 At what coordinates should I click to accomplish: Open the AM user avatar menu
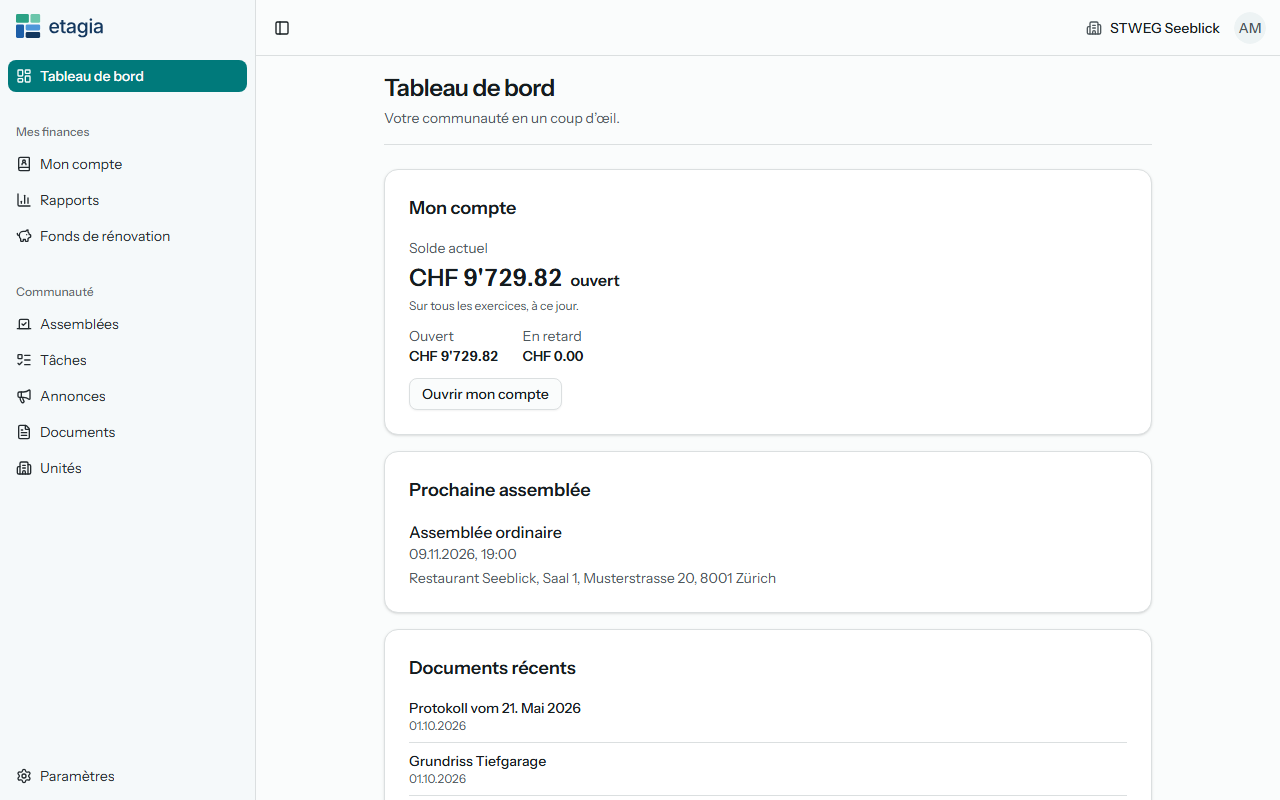pyautogui.click(x=1250, y=28)
